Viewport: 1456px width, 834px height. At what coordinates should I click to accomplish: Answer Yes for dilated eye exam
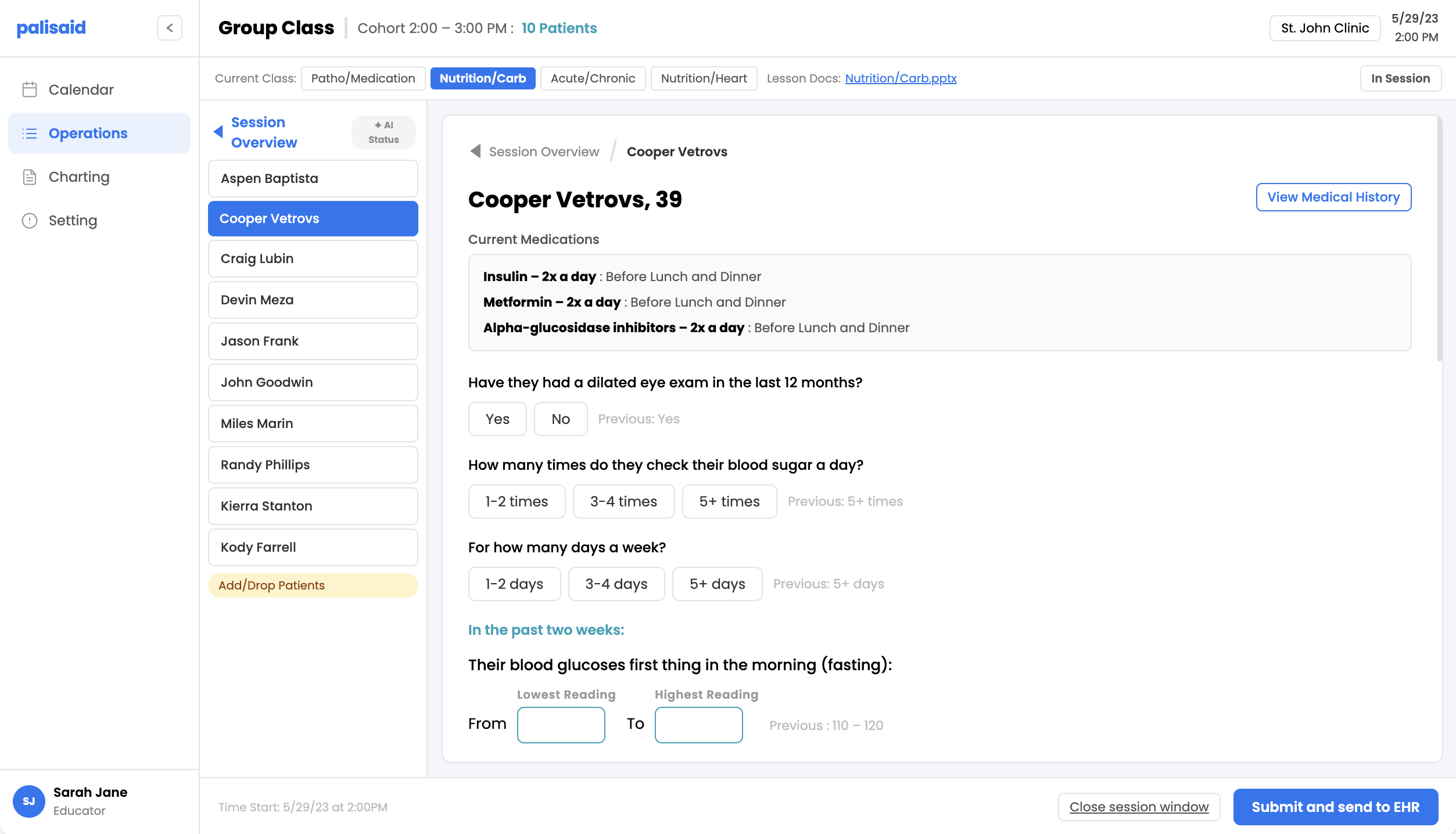click(497, 419)
